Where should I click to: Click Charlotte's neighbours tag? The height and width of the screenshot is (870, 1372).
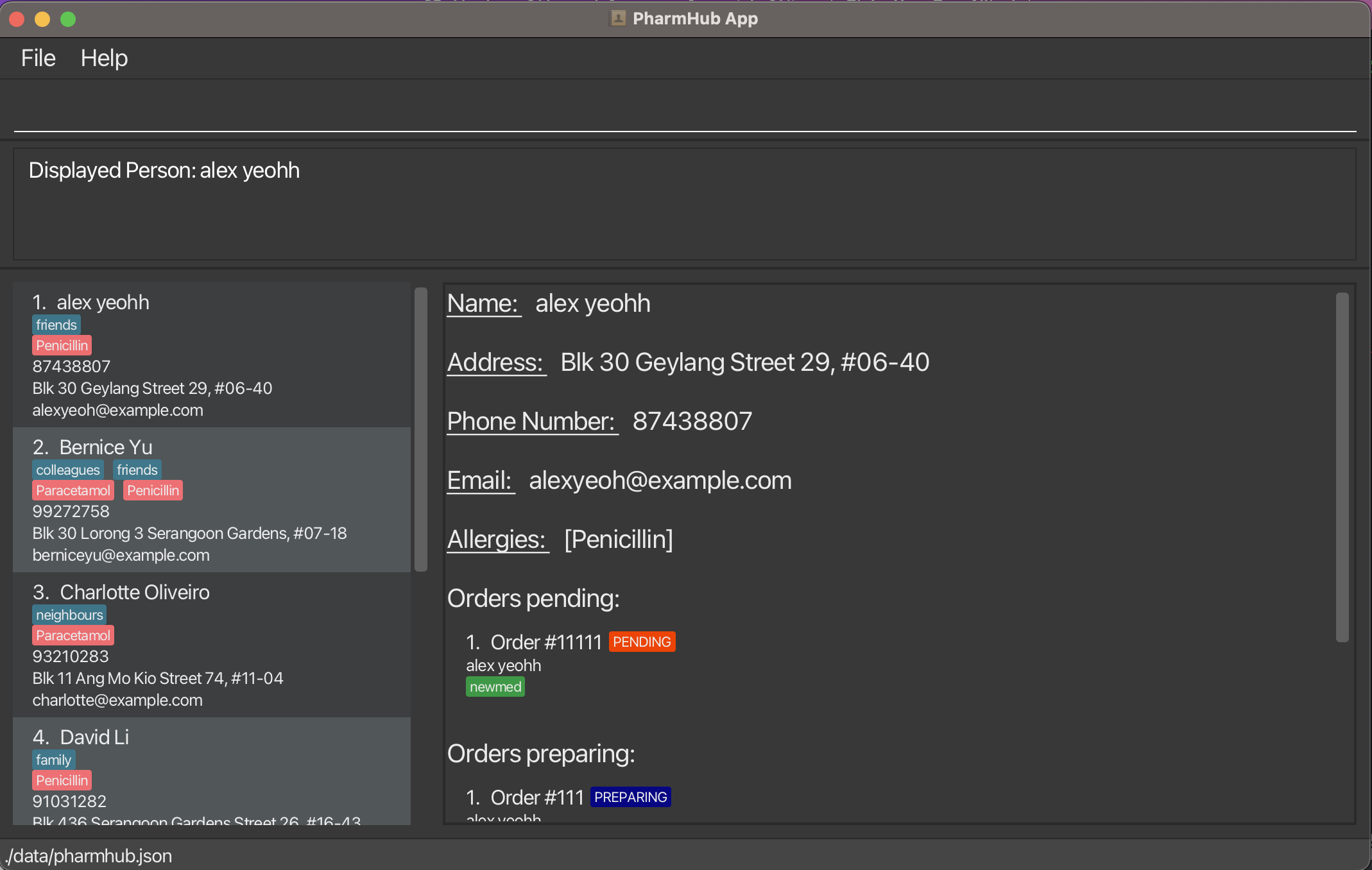pos(69,615)
